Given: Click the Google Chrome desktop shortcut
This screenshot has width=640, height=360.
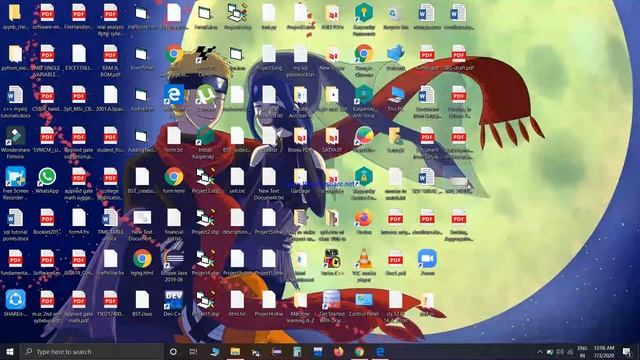Looking at the screenshot, I should tap(364, 60).
